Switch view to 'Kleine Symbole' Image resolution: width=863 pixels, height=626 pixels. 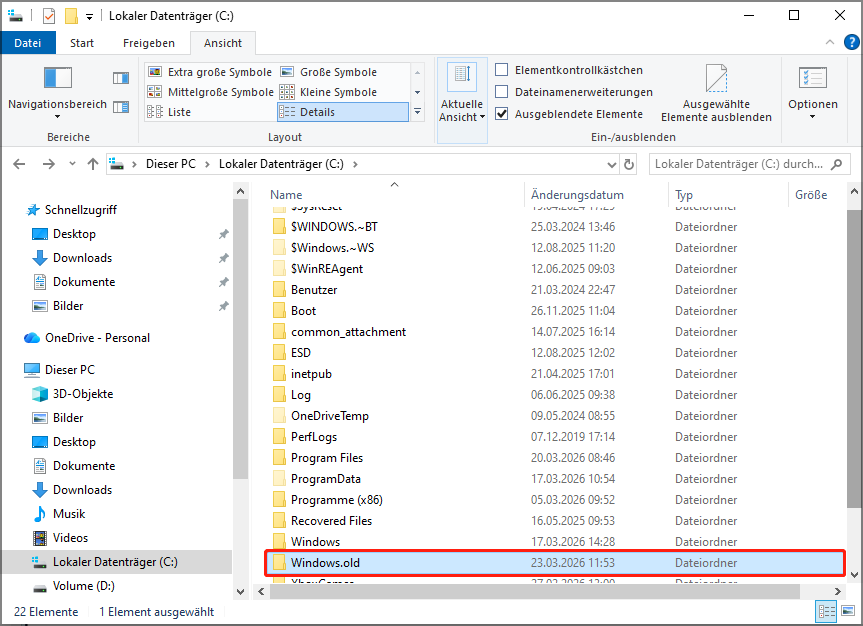coord(336,90)
